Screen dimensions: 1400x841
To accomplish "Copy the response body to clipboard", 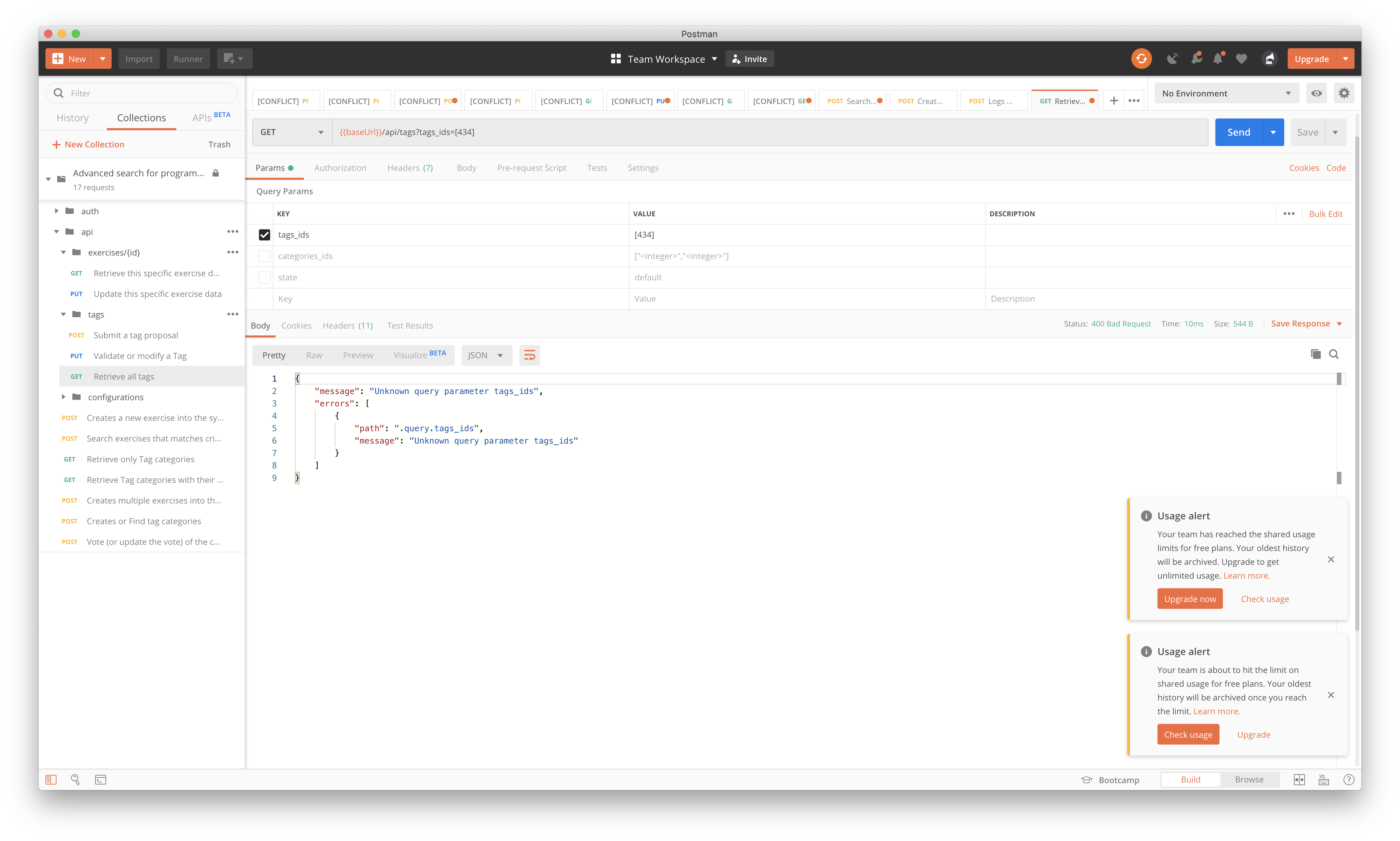I will click(x=1316, y=354).
